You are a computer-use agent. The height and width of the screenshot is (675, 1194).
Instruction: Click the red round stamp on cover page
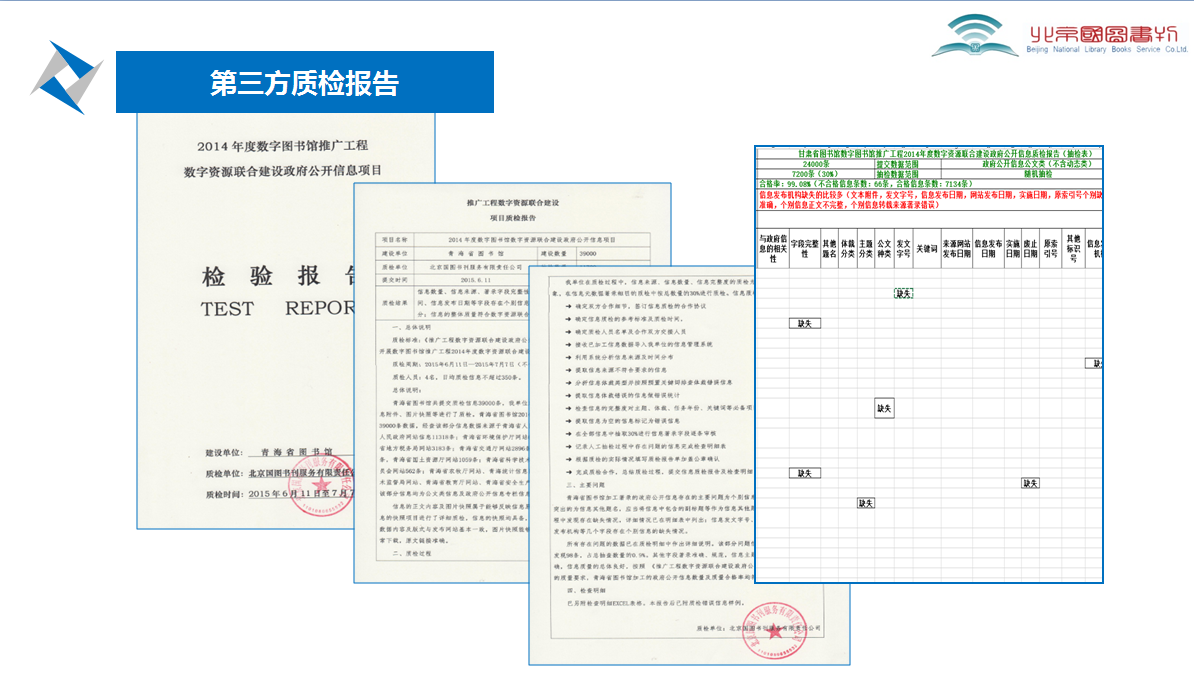click(321, 485)
